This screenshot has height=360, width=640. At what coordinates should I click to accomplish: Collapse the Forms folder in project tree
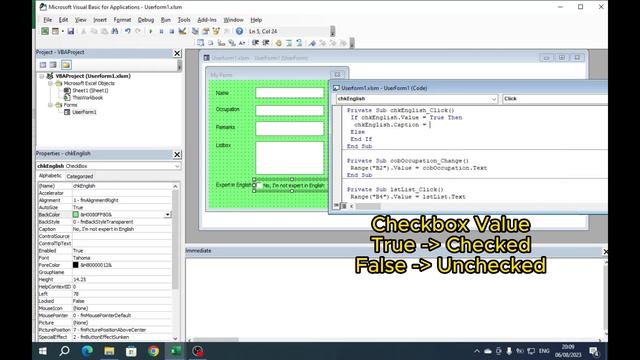50,105
